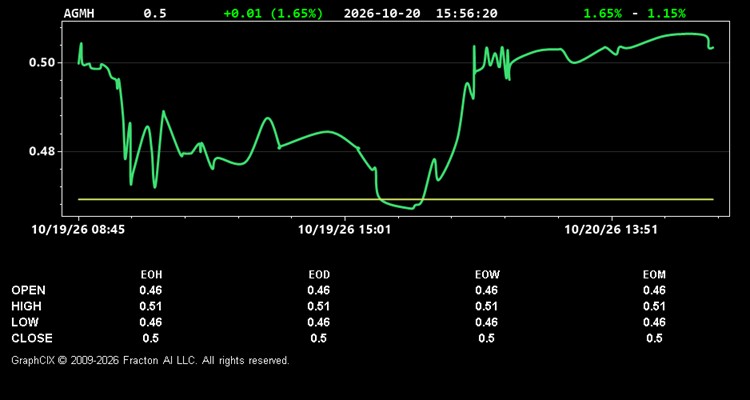Click the 0.48 y-axis label
Image resolution: width=750 pixels, height=400 pixels.
42,152
